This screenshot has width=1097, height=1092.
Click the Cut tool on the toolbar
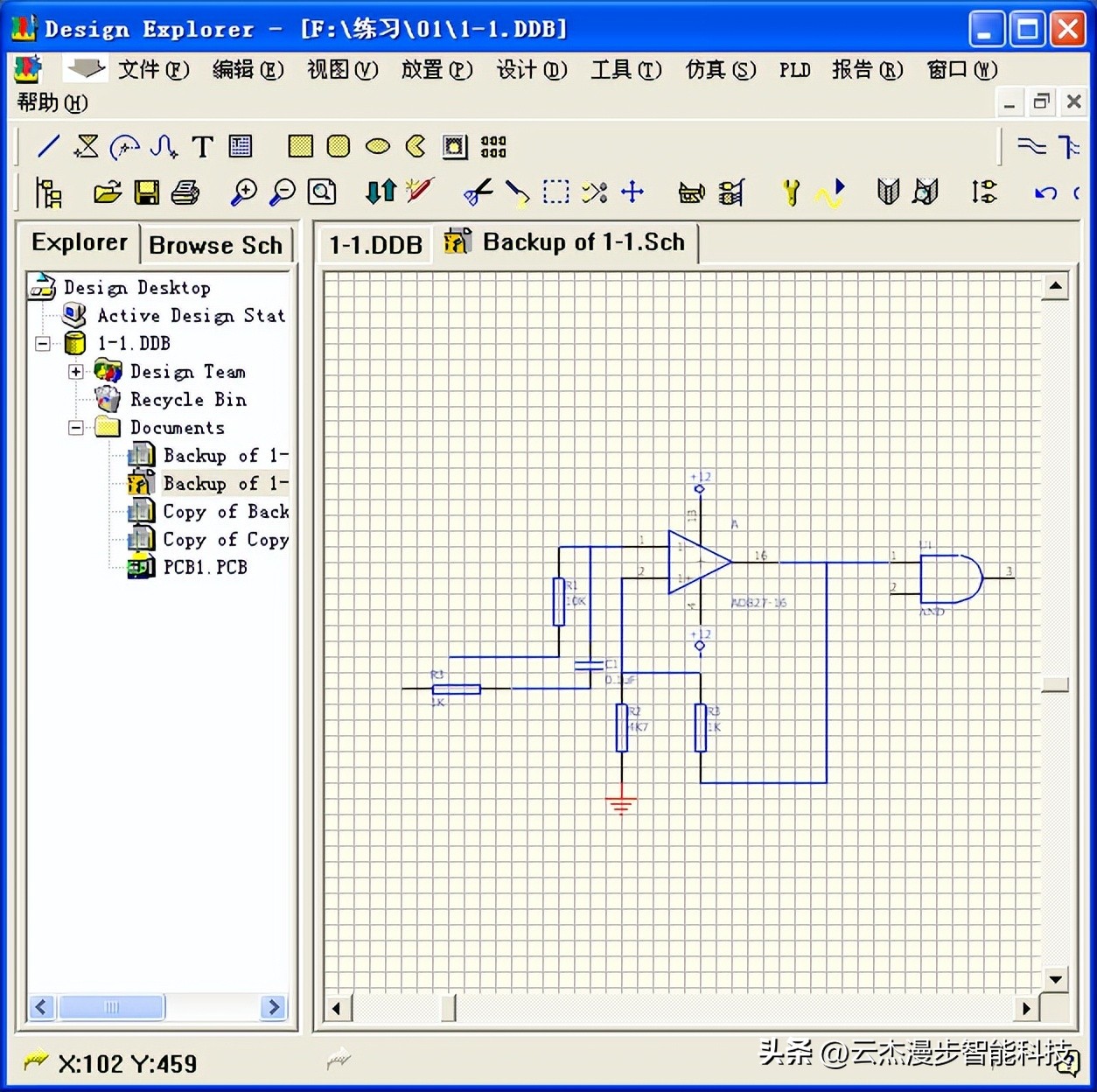(x=479, y=192)
